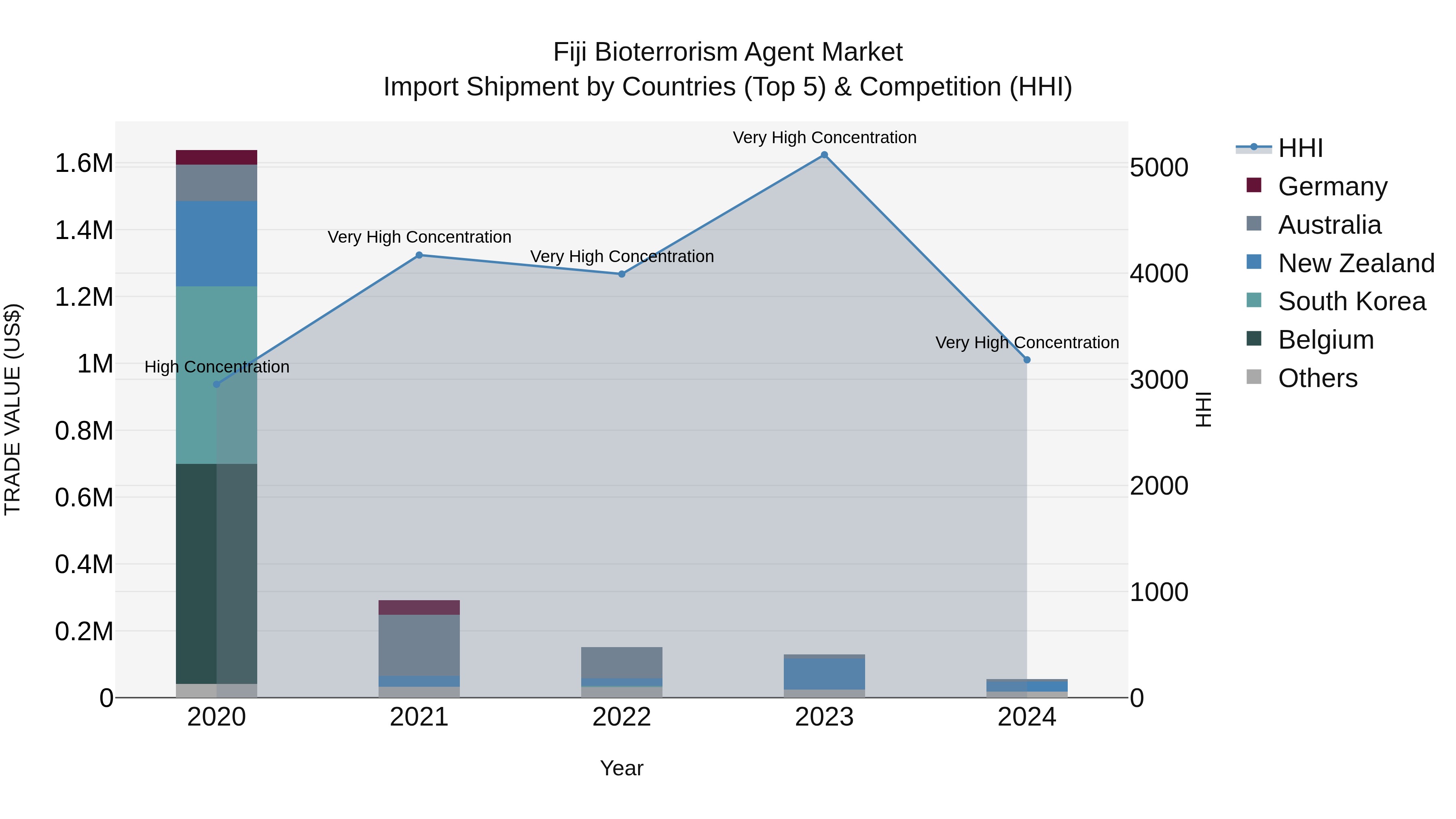Toggle Australia series in legend
1456x819 pixels.
coord(1314,224)
